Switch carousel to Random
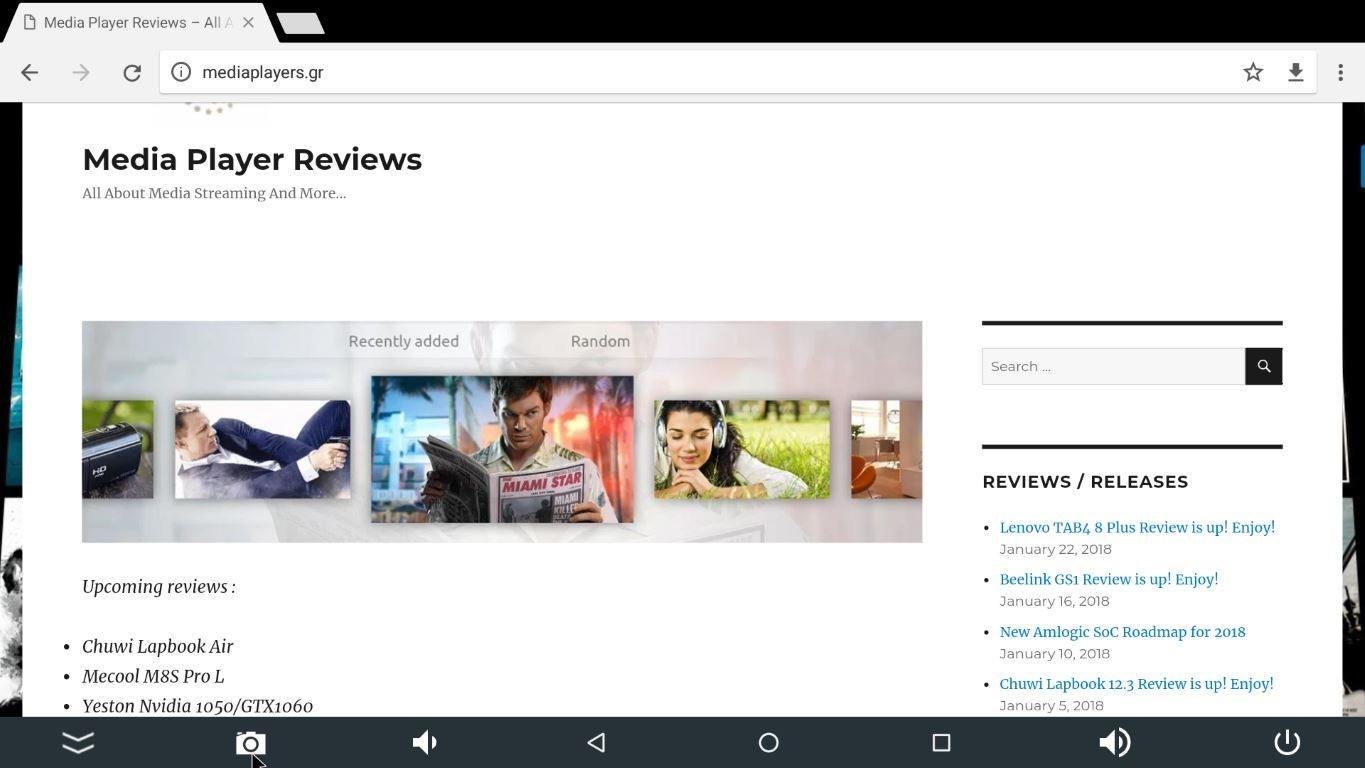Image resolution: width=1365 pixels, height=768 pixels. point(600,341)
